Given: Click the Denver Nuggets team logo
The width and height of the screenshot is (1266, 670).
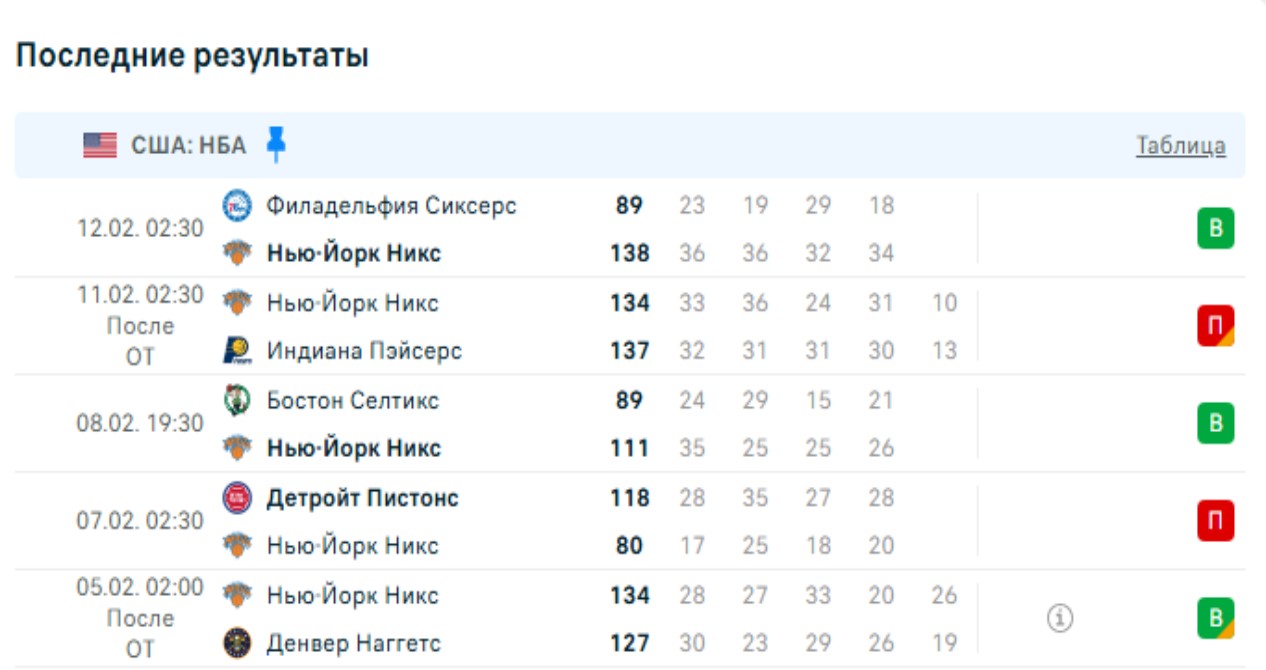Looking at the screenshot, I should coord(237,643).
